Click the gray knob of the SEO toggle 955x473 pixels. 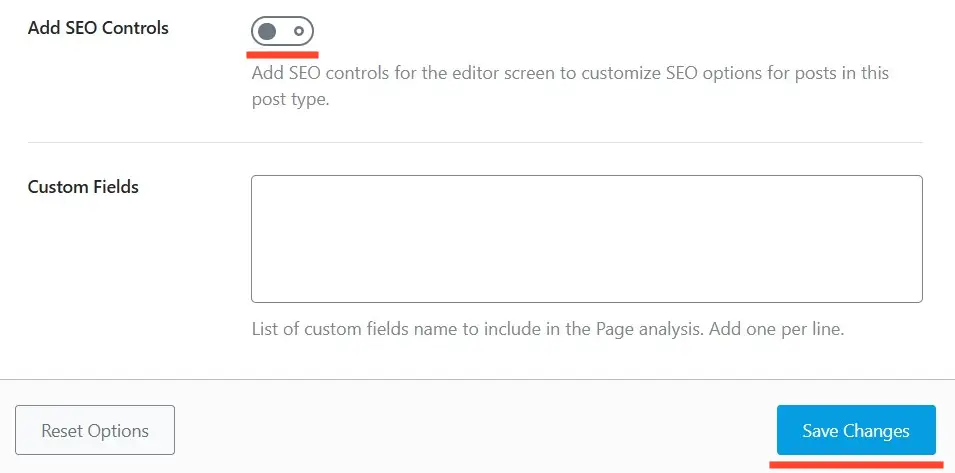(267, 32)
